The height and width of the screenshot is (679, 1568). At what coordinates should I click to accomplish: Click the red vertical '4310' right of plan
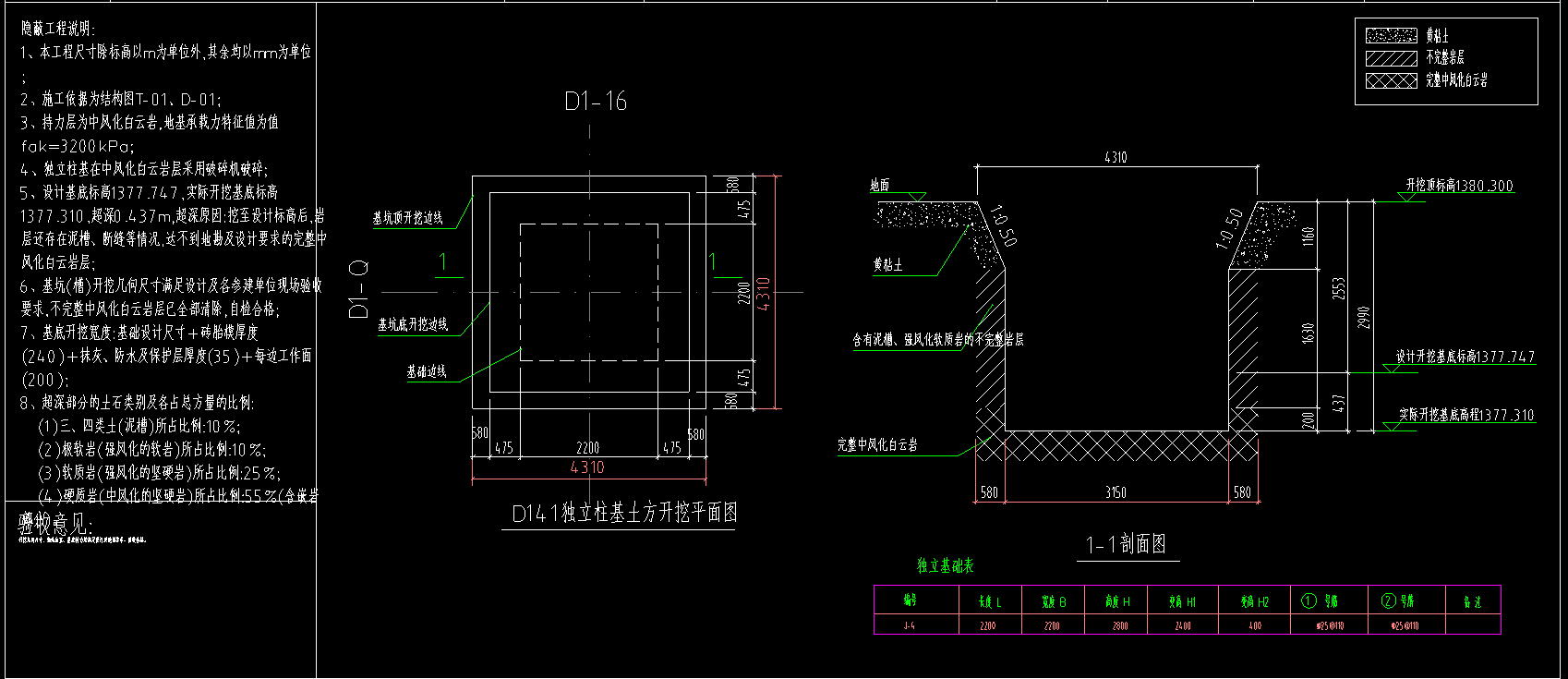pos(763,294)
